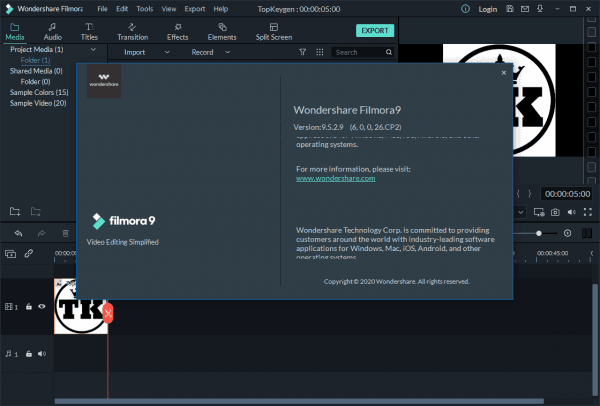Viewport: 600px width, 406px height.
Task: Select the Split Screen tab
Action: coord(273,30)
